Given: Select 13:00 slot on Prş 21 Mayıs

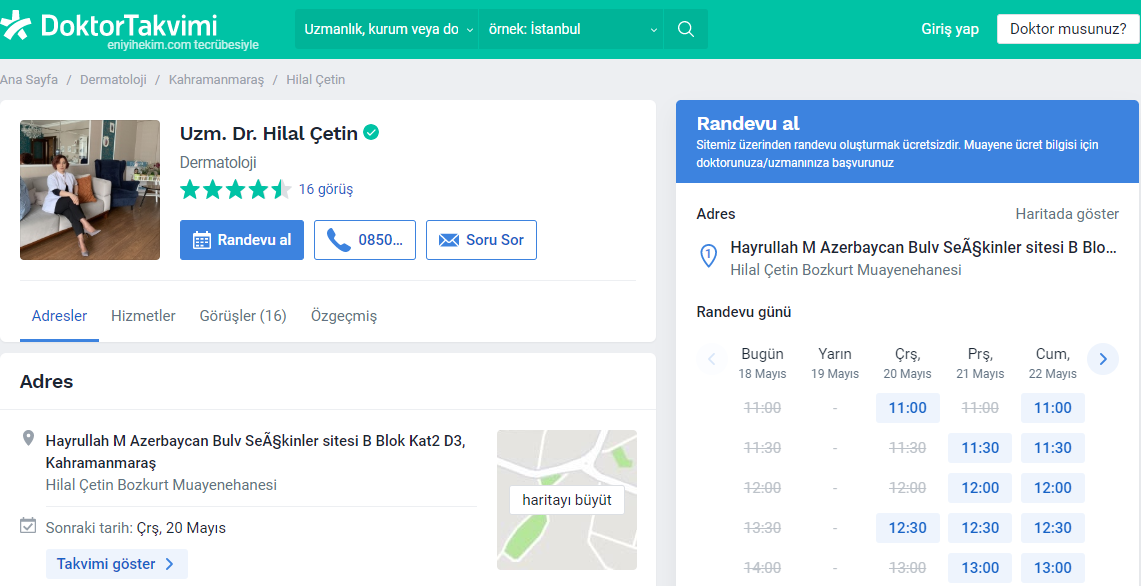Looking at the screenshot, I should tap(979, 568).
